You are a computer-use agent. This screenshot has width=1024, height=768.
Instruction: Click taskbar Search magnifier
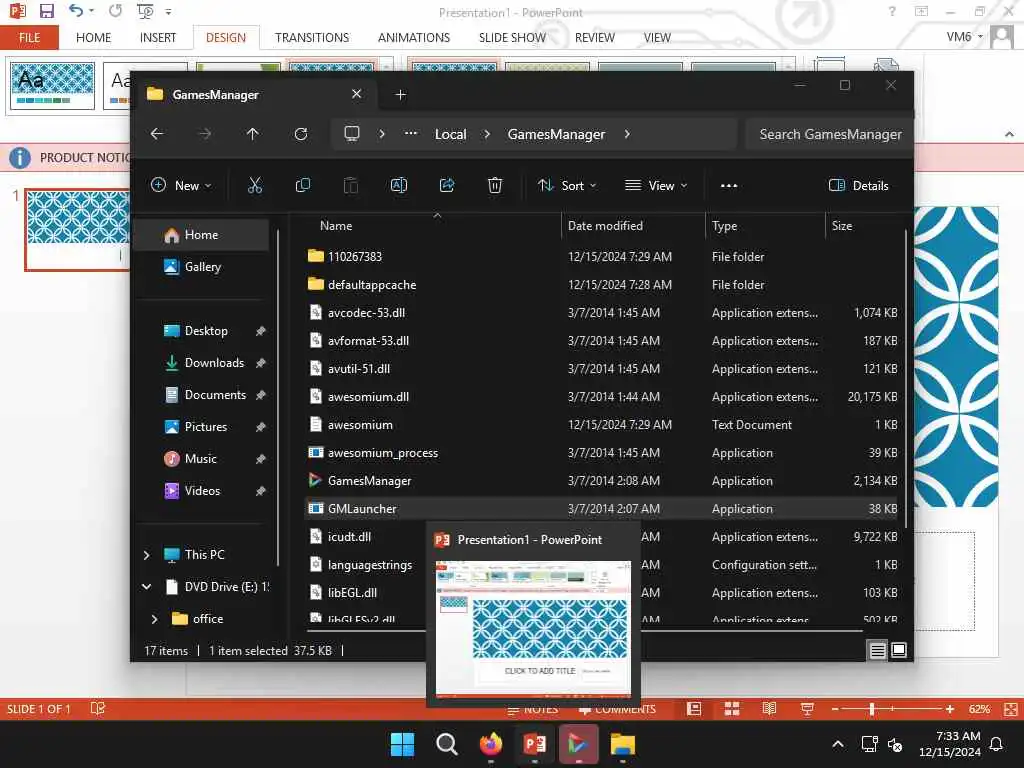point(447,744)
